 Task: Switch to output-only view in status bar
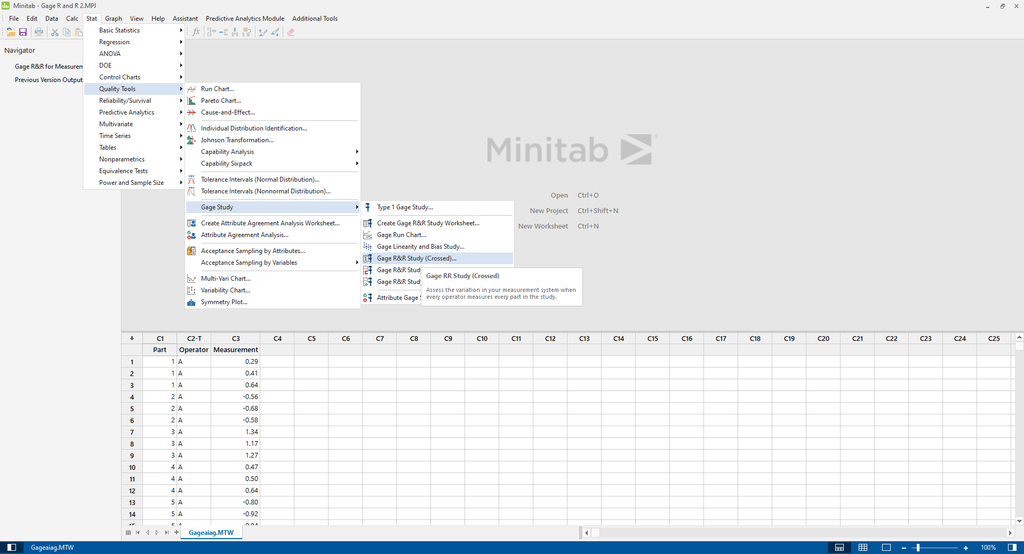(x=886, y=547)
